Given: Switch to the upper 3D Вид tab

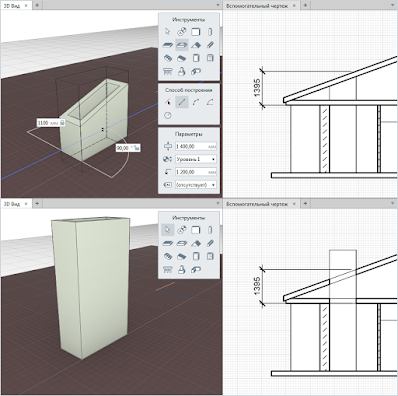Looking at the screenshot, I should 12,6.
